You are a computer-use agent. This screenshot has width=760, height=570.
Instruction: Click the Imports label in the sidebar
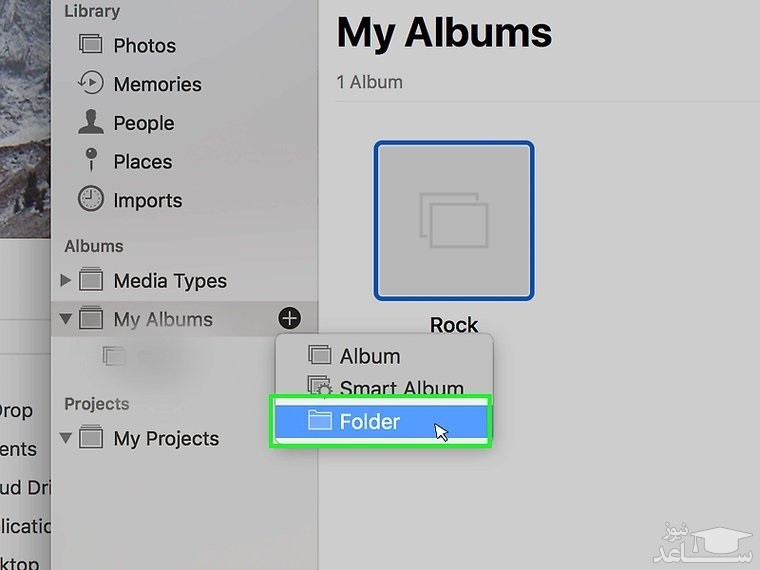[147, 200]
